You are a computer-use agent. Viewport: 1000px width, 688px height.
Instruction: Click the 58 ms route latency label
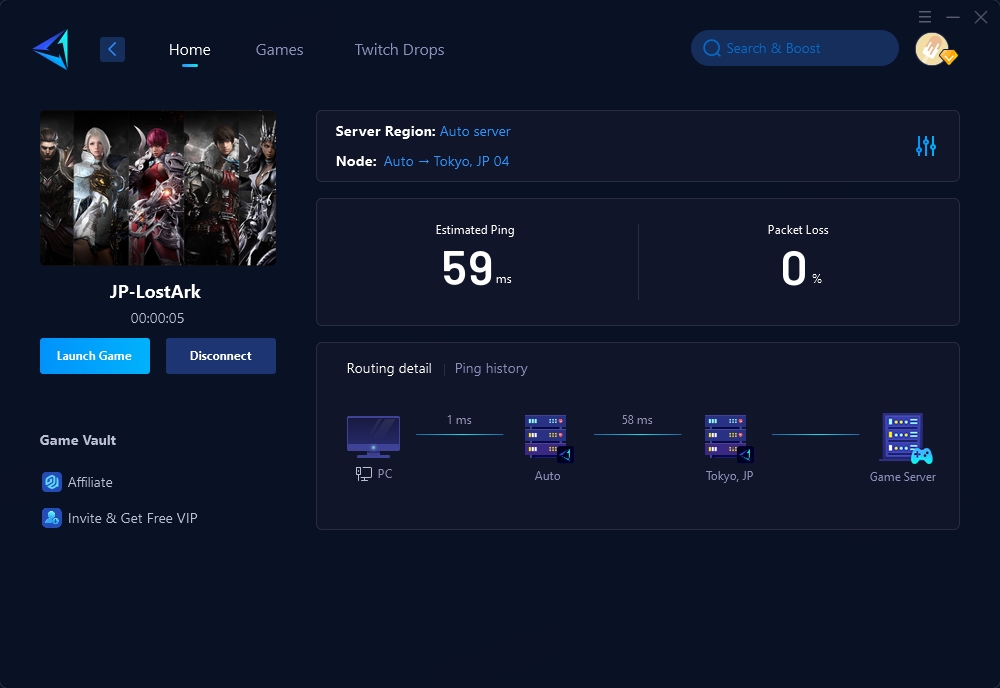click(637, 420)
